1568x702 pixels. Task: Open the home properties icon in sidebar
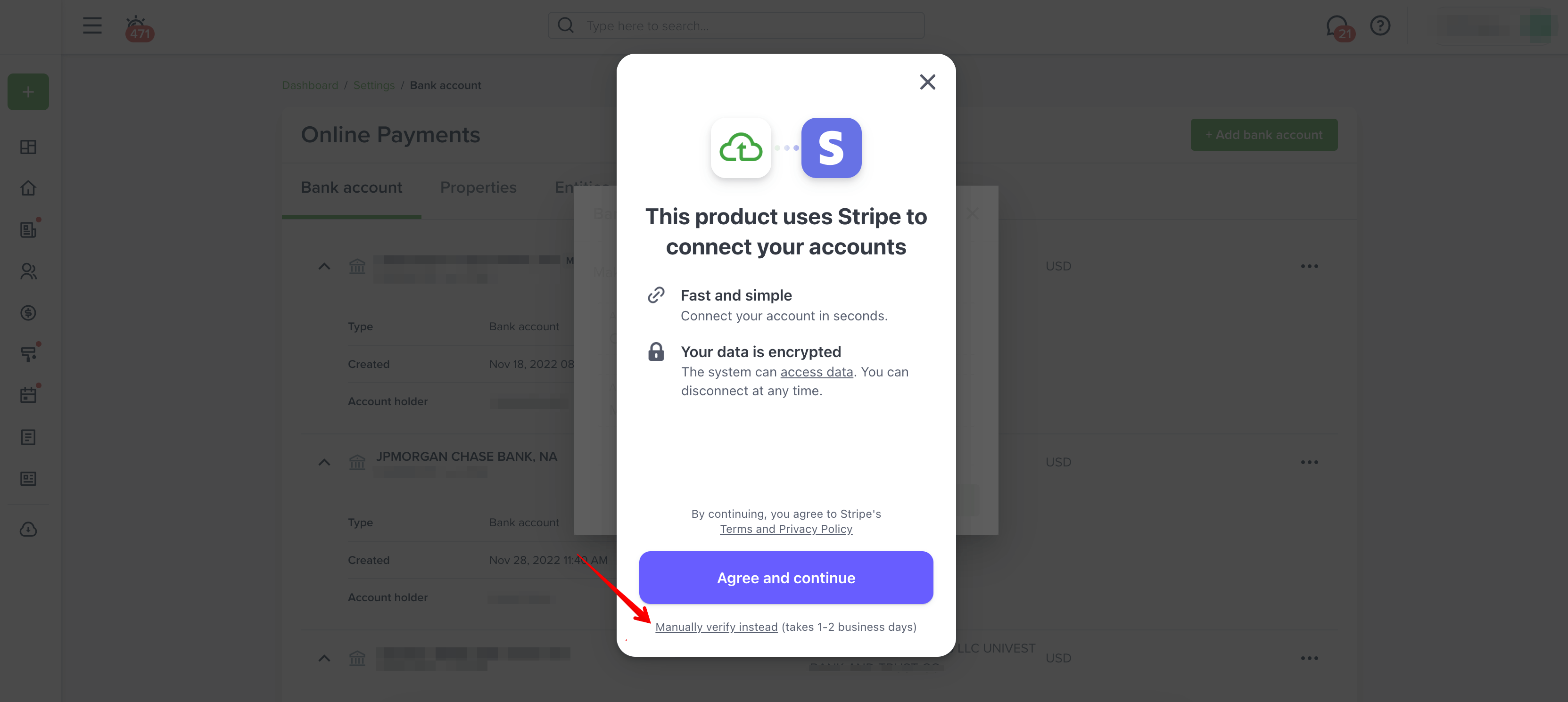(28, 188)
